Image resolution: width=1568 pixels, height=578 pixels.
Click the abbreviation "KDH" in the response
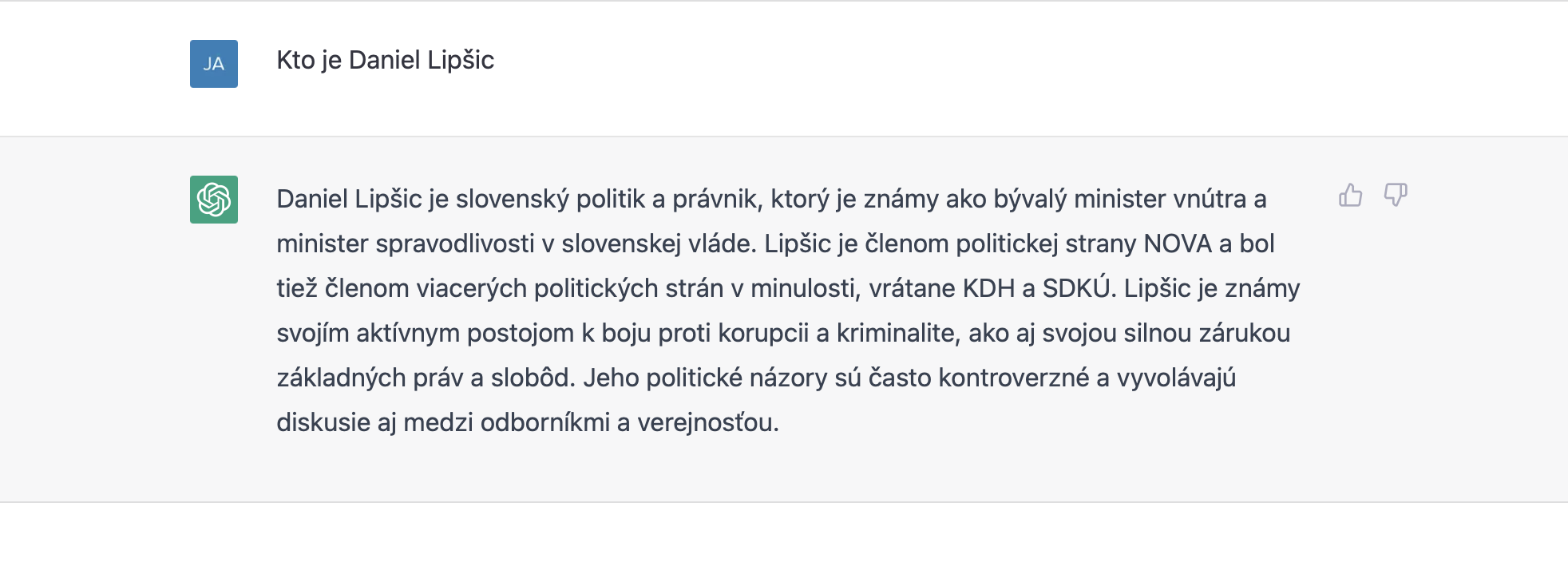[988, 288]
